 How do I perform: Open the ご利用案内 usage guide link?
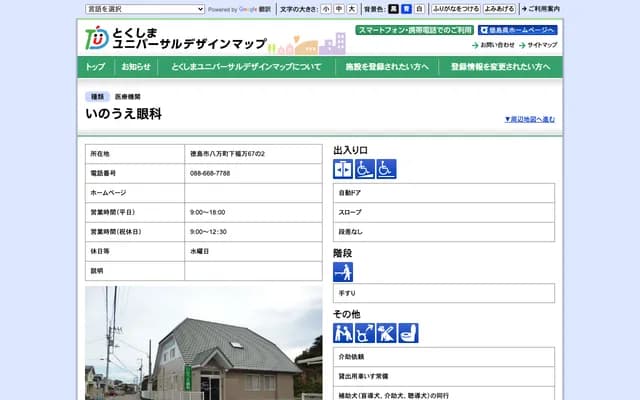[541, 9]
